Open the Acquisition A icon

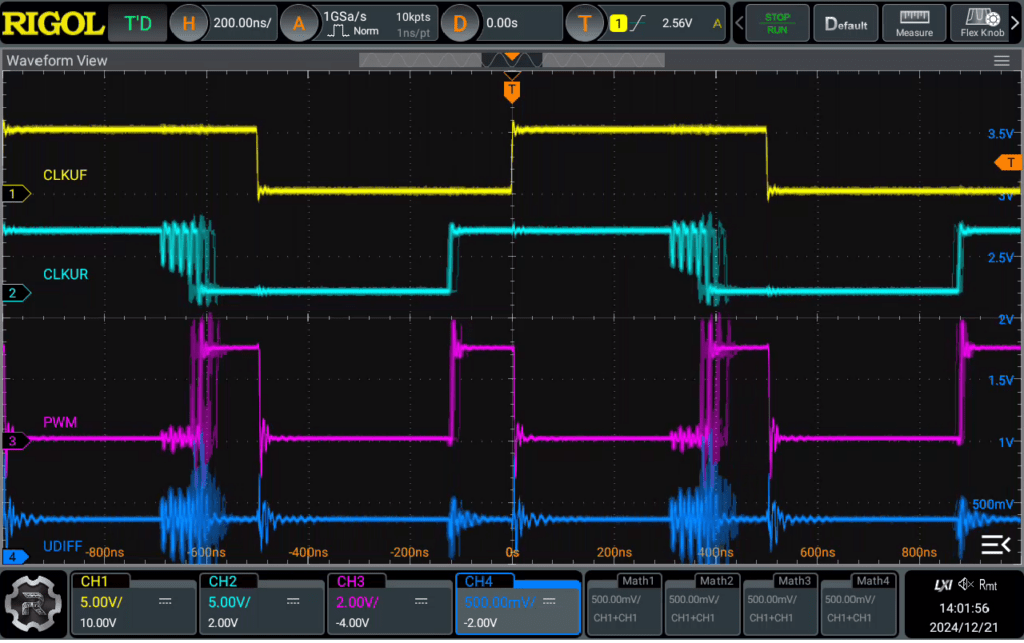click(298, 24)
